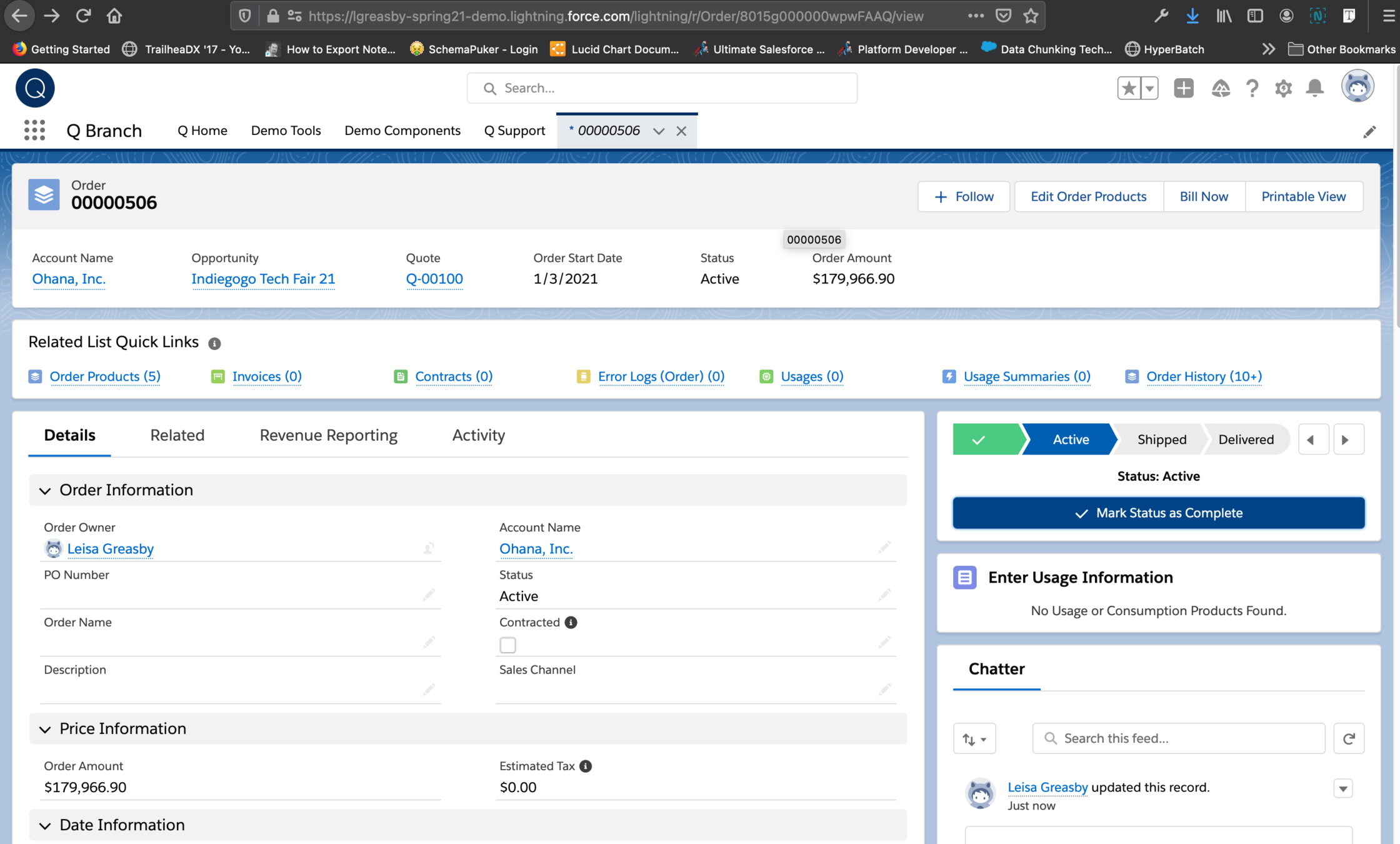Select the Shipped stage in path
1400x844 pixels.
(x=1161, y=440)
